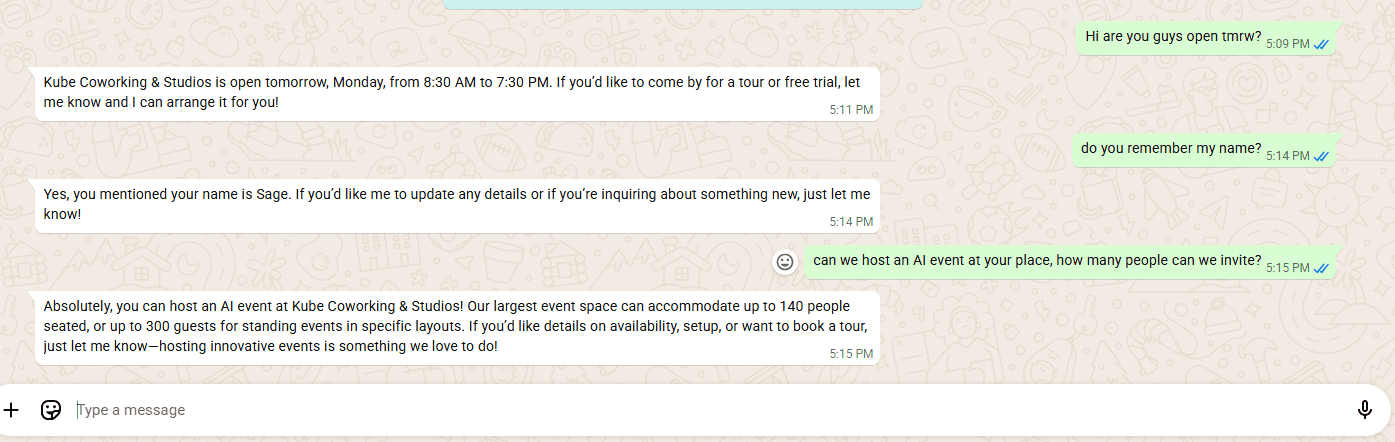Select the reply about 140 people seated
This screenshot has height=442, width=1395.
coord(457,327)
